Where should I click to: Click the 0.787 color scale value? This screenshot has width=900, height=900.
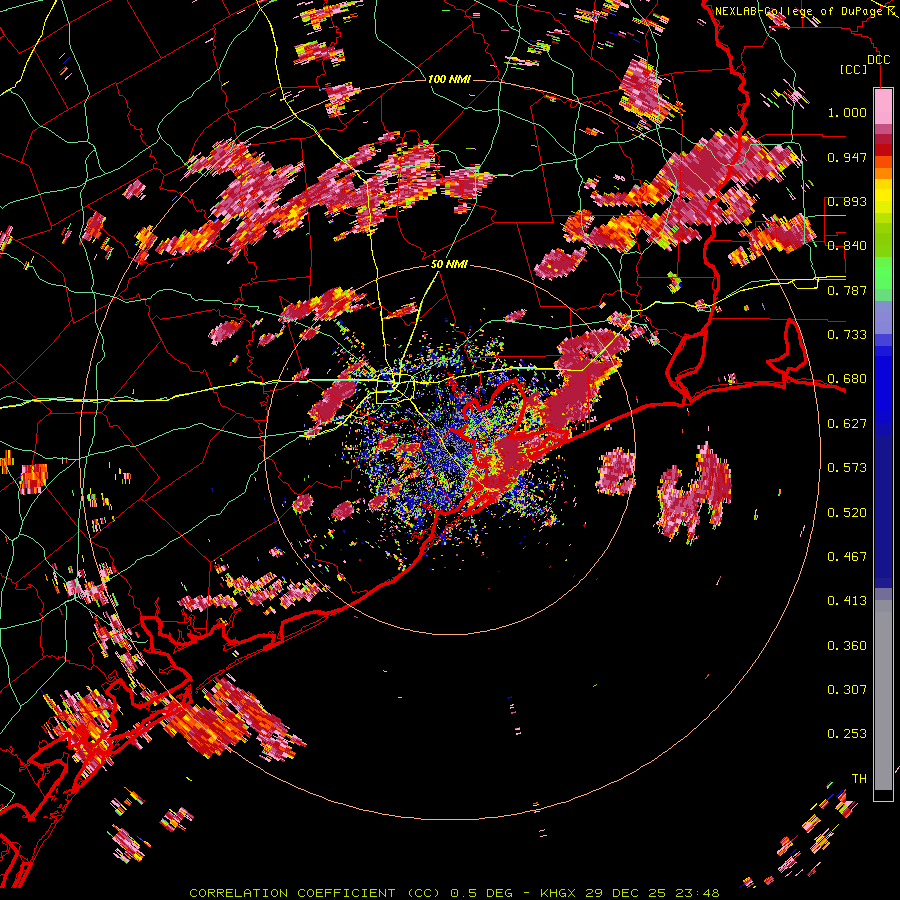847,290
